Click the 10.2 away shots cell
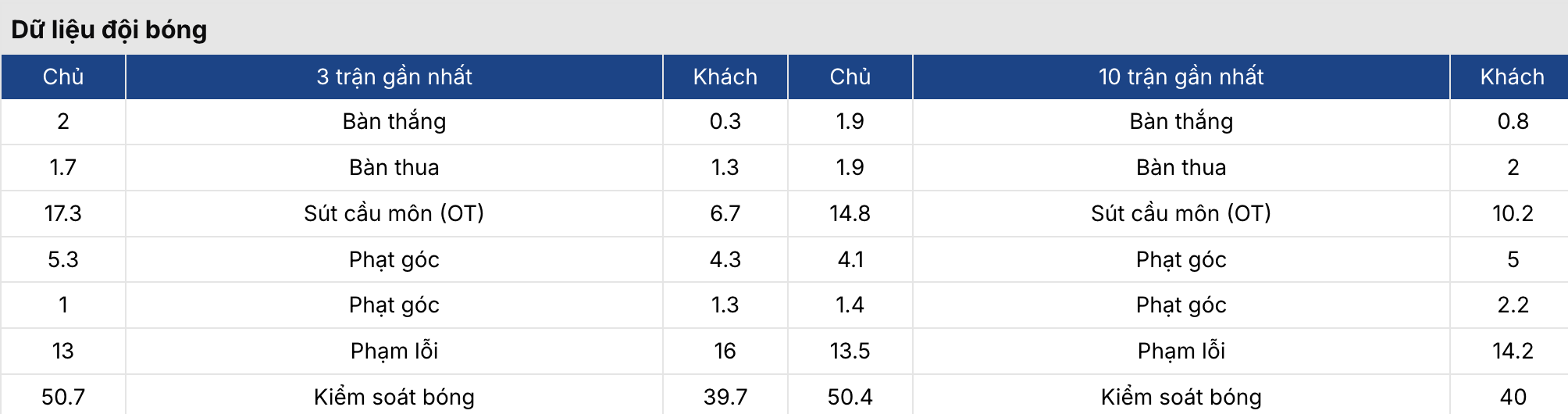This screenshot has width=1568, height=414. 1513,213
